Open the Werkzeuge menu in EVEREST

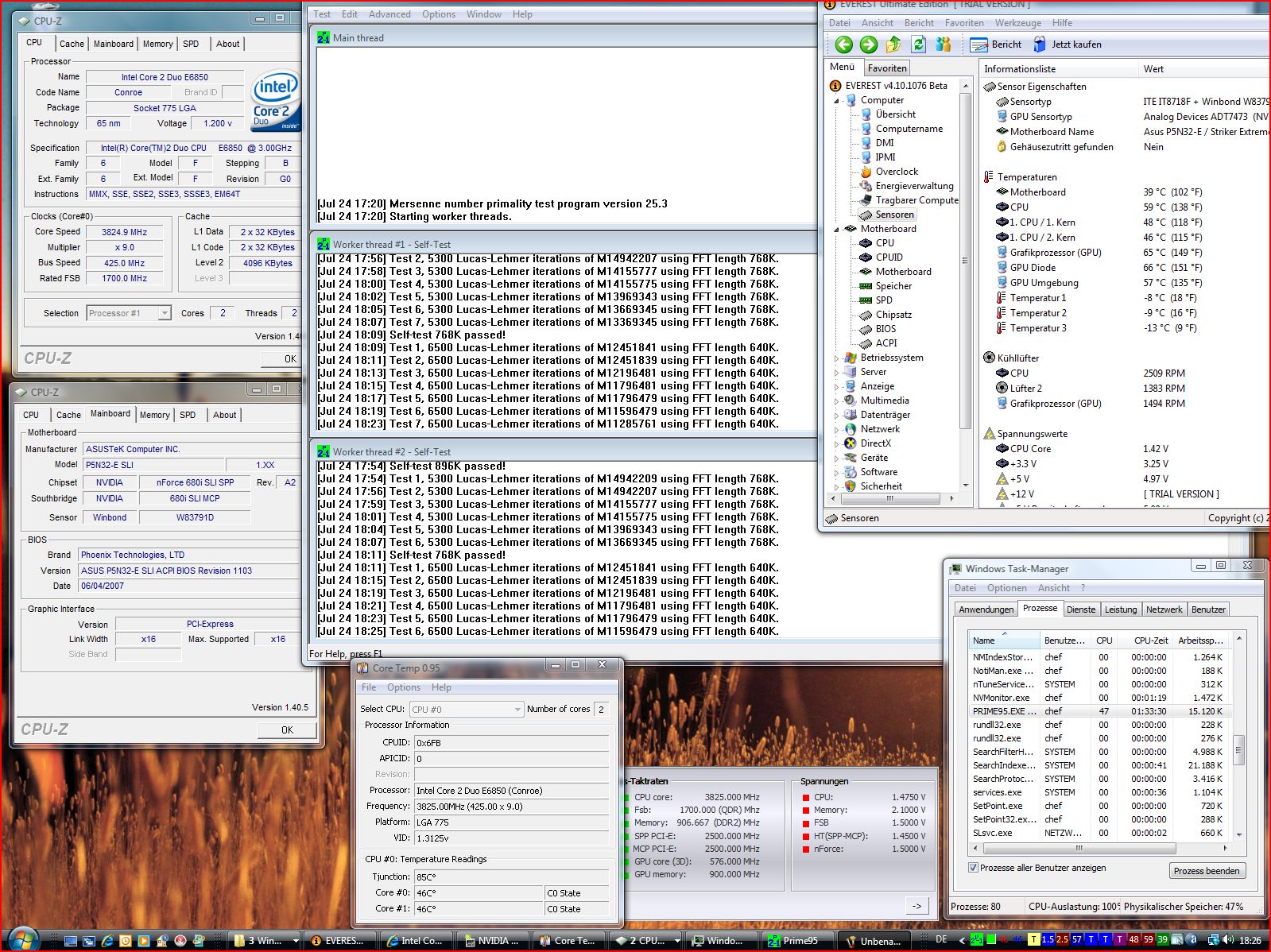[x=1018, y=23]
